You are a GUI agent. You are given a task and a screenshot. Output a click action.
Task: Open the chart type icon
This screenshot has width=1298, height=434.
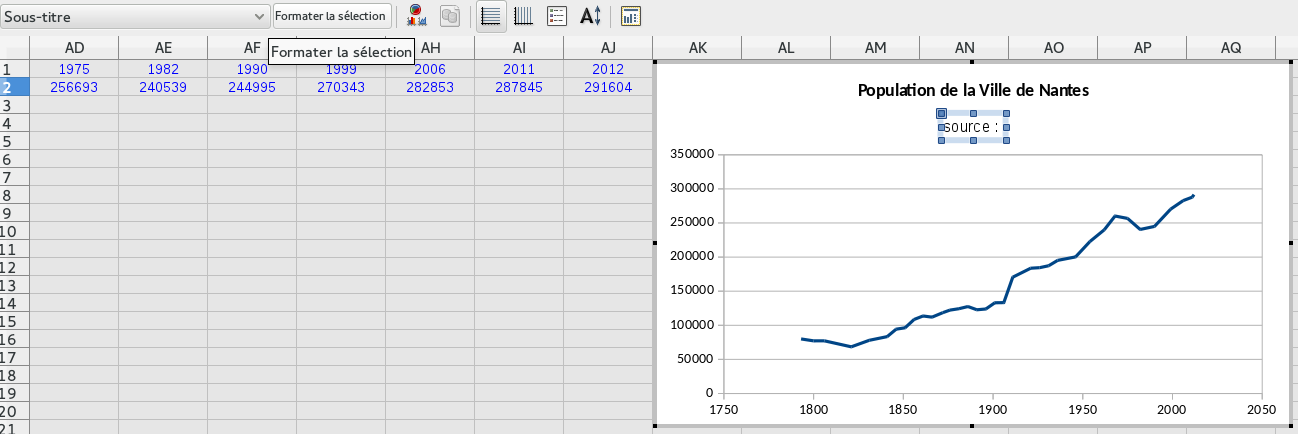(x=416, y=16)
